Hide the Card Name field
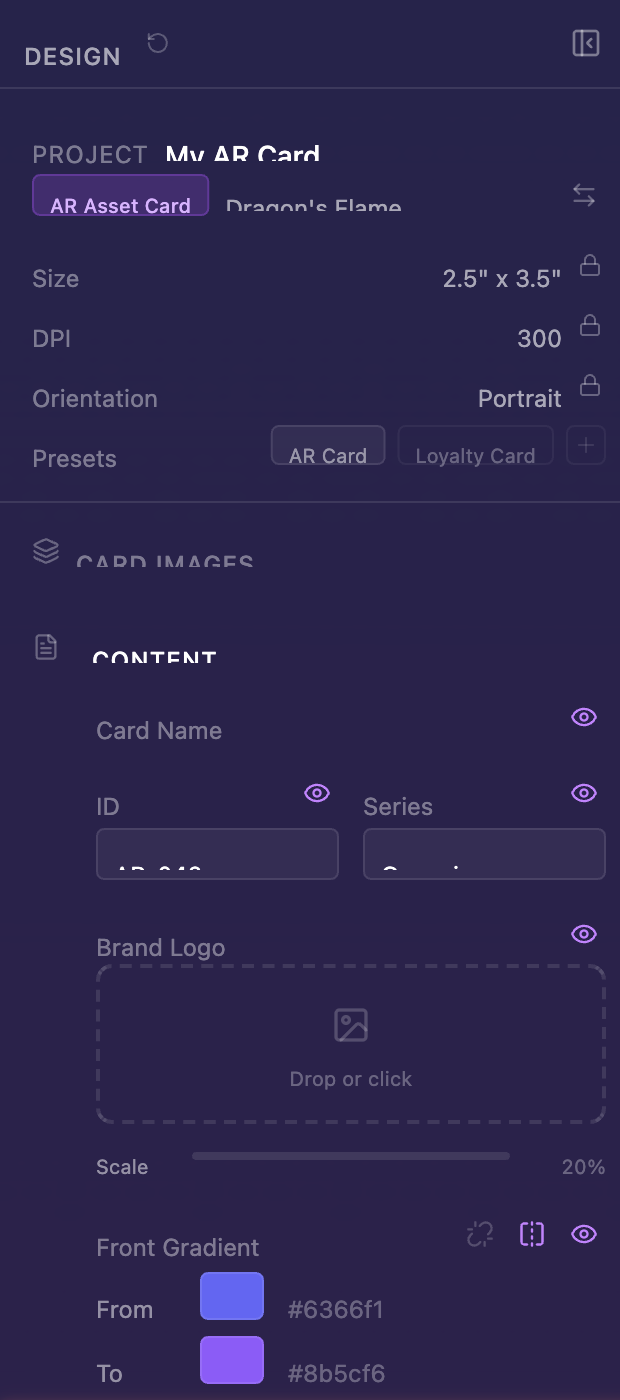This screenshot has height=1400, width=620. pyautogui.click(x=583, y=717)
